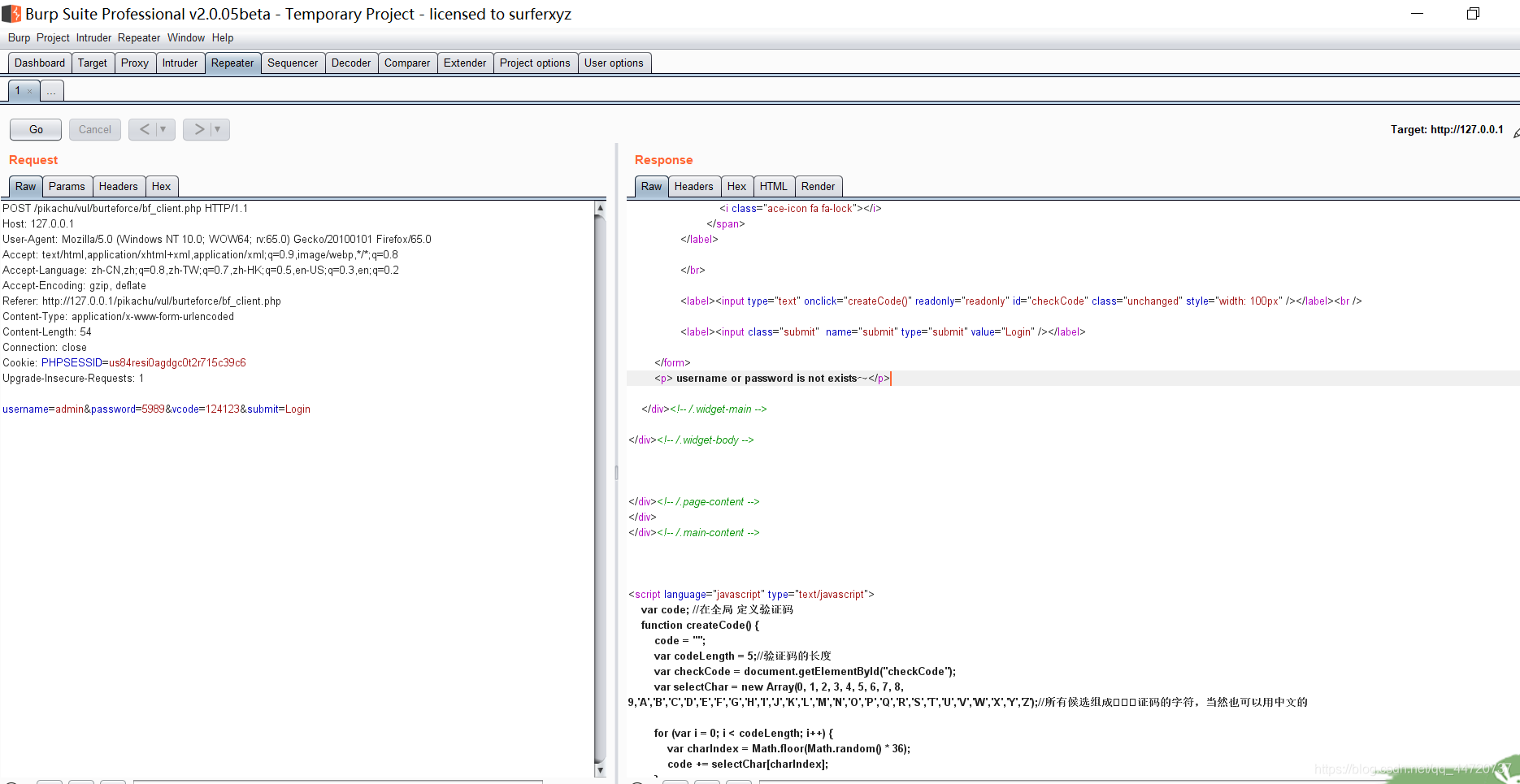Open the Repeater menu in menu bar

(139, 37)
